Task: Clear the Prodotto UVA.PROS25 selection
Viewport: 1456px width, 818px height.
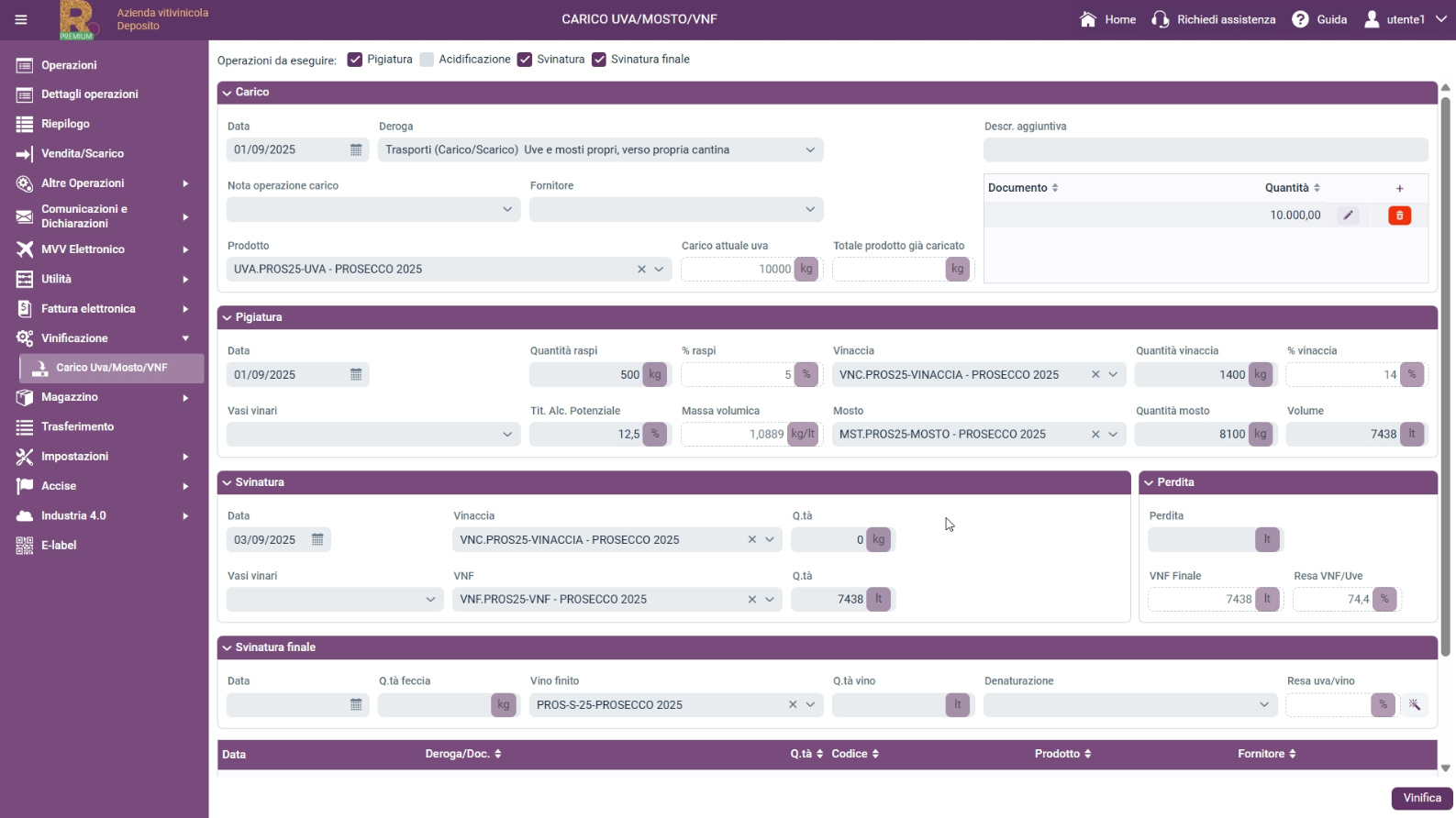Action: pyautogui.click(x=641, y=269)
